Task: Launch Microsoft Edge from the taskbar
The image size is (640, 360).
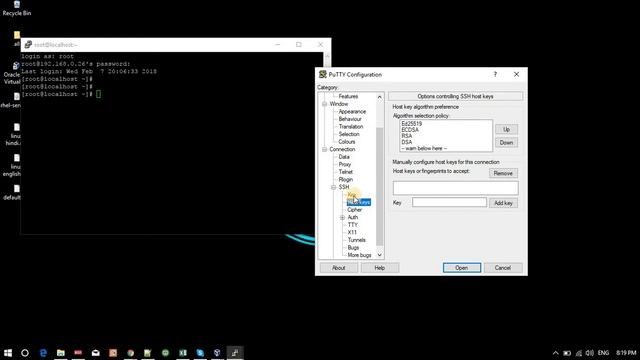Action: tap(43, 353)
